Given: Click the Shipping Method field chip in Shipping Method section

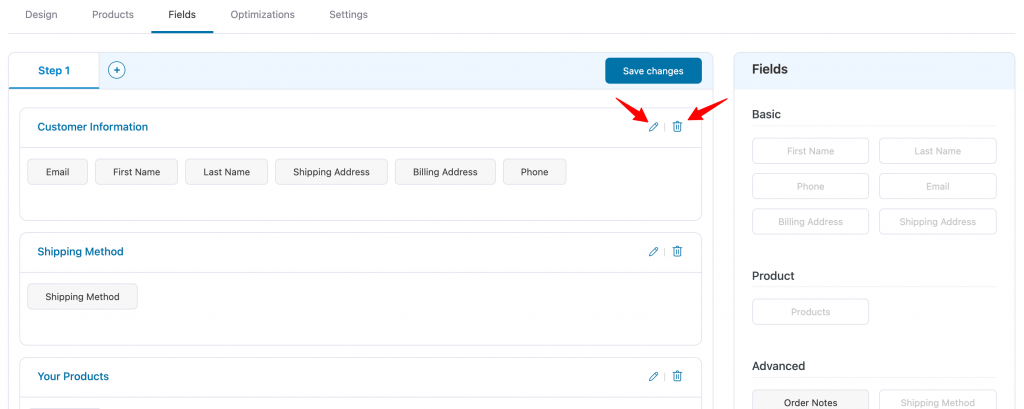Looking at the screenshot, I should click(x=82, y=297).
